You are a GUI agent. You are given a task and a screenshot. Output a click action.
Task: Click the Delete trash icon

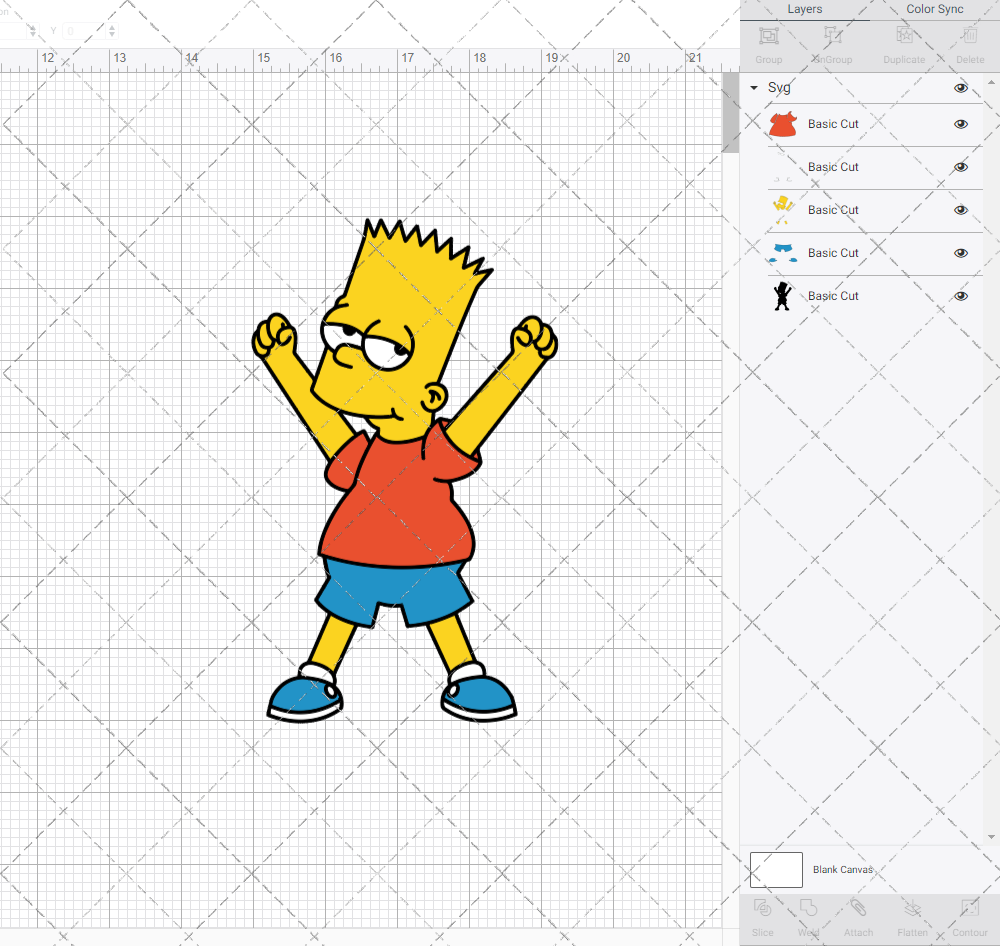[970, 36]
